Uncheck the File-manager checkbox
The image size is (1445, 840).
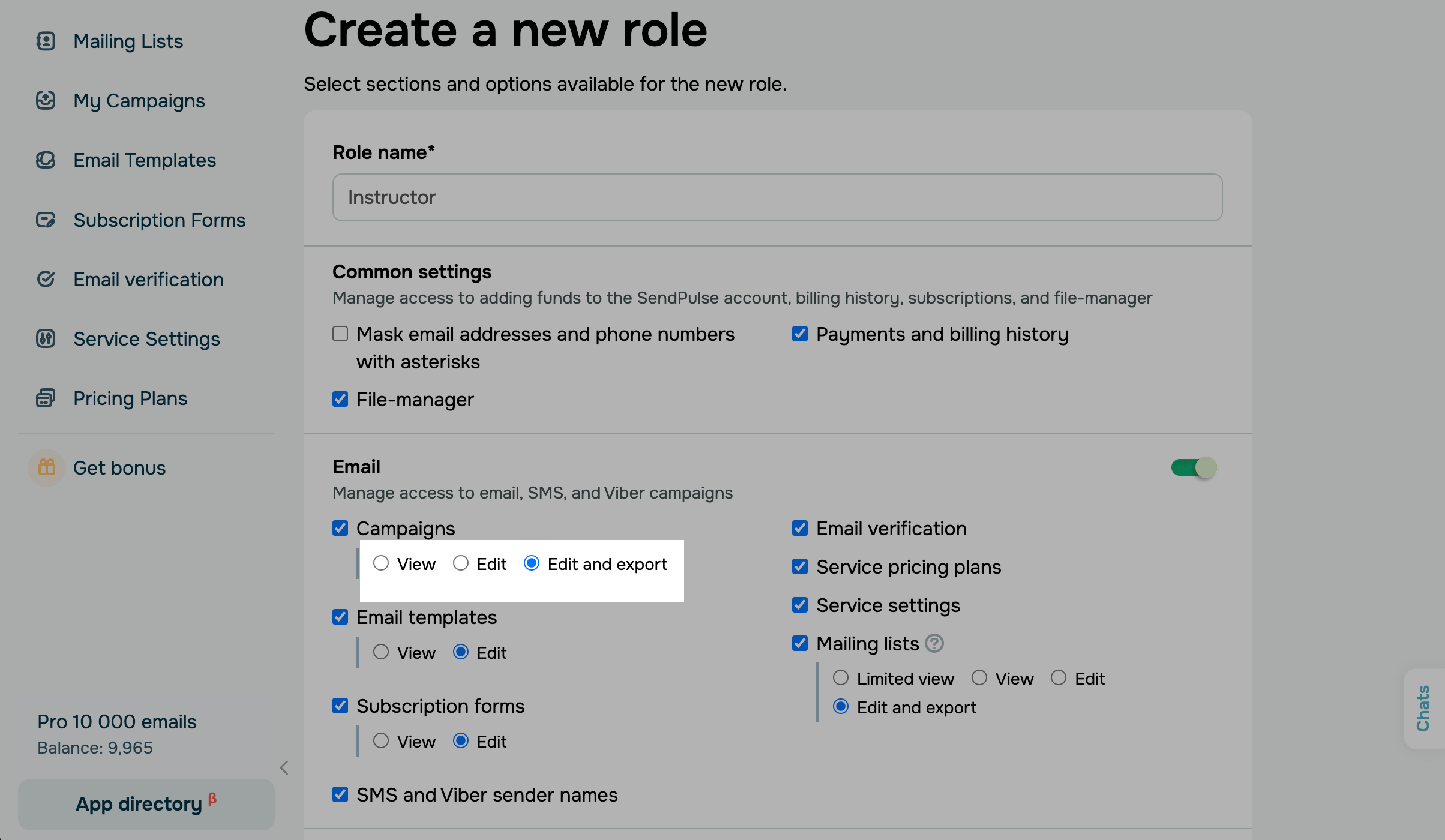(340, 399)
